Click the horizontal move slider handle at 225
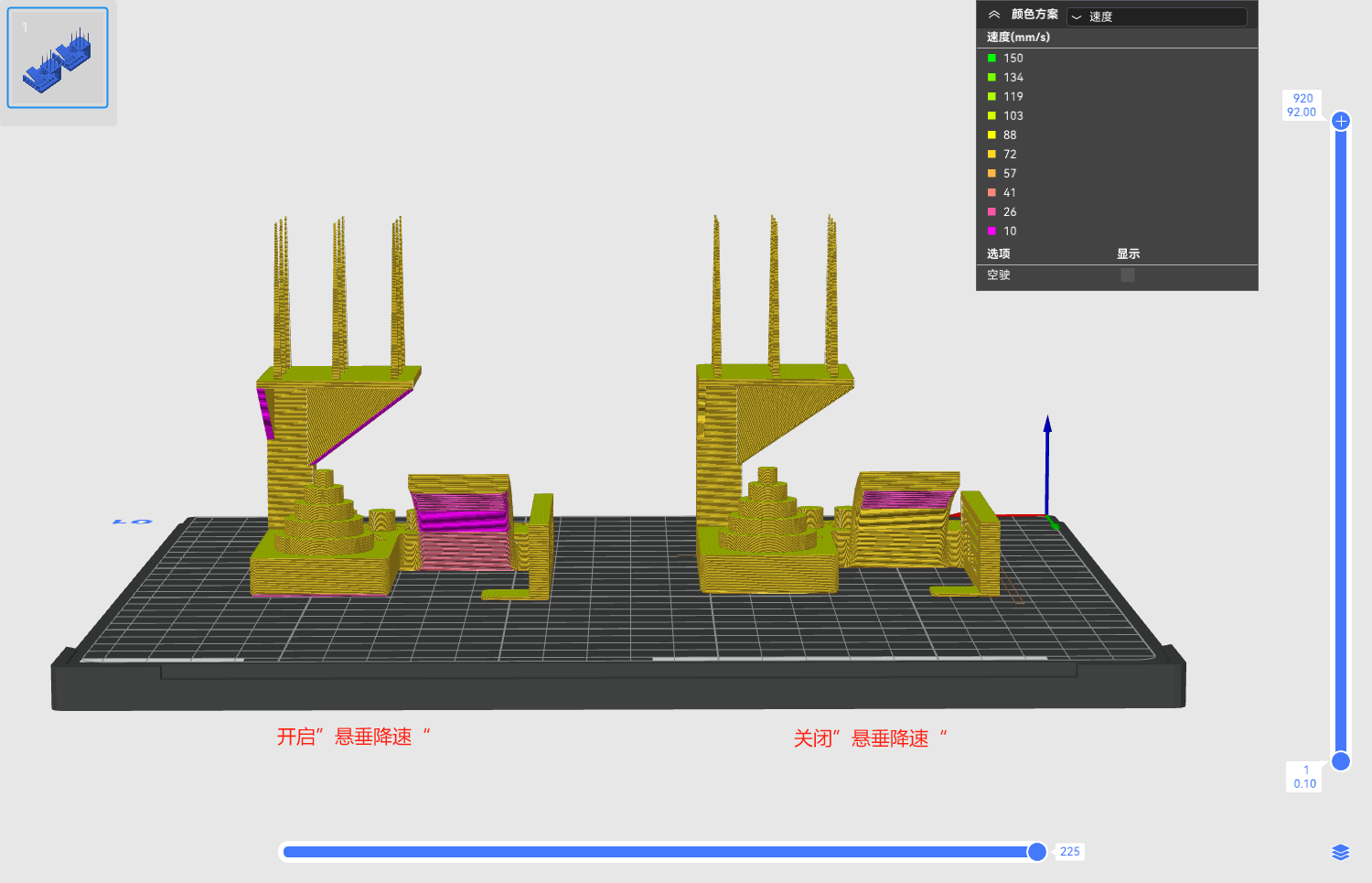The image size is (1372, 883). [1036, 852]
